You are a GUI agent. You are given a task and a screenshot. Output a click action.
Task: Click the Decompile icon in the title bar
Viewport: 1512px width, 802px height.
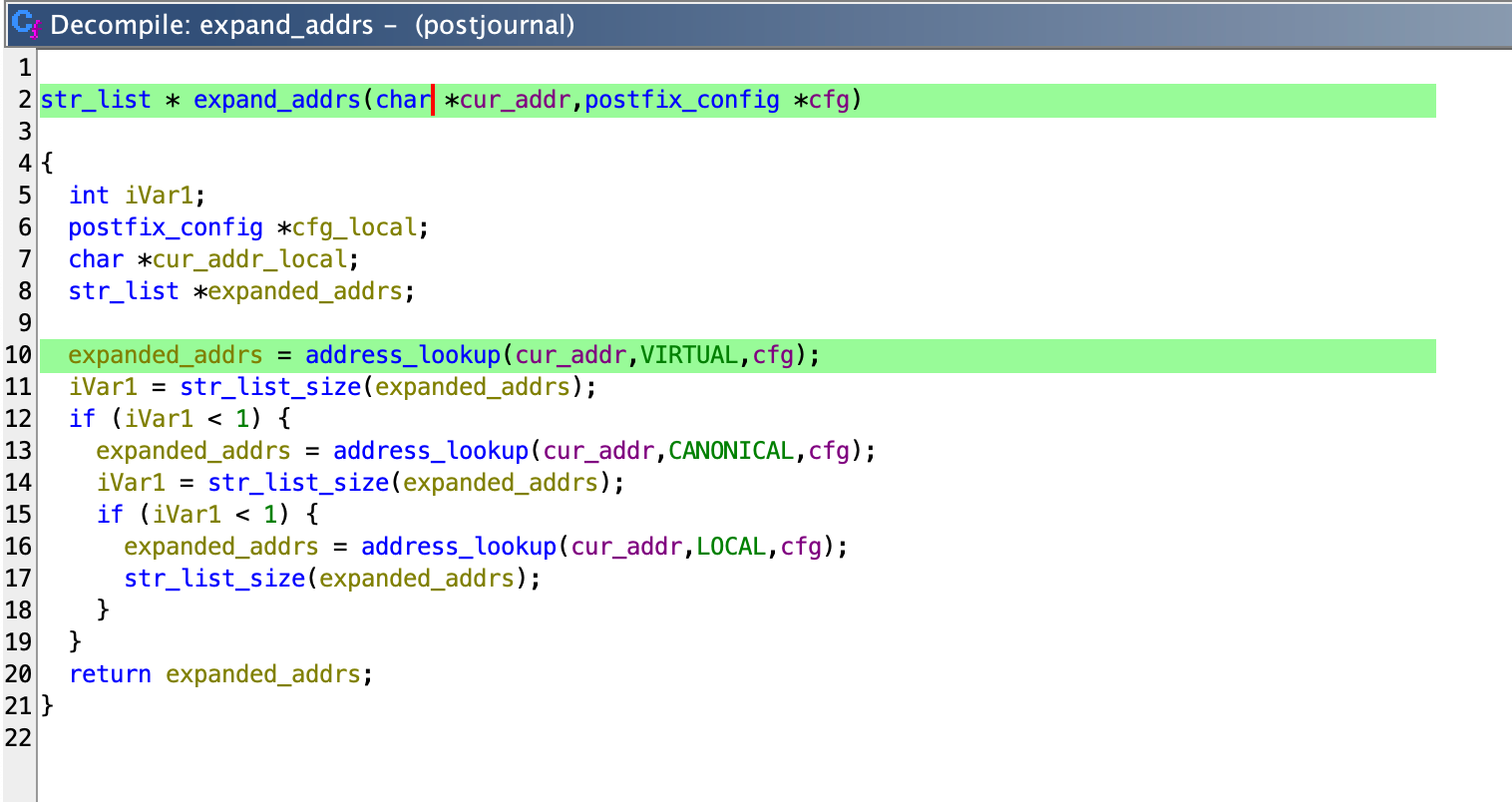click(25, 25)
